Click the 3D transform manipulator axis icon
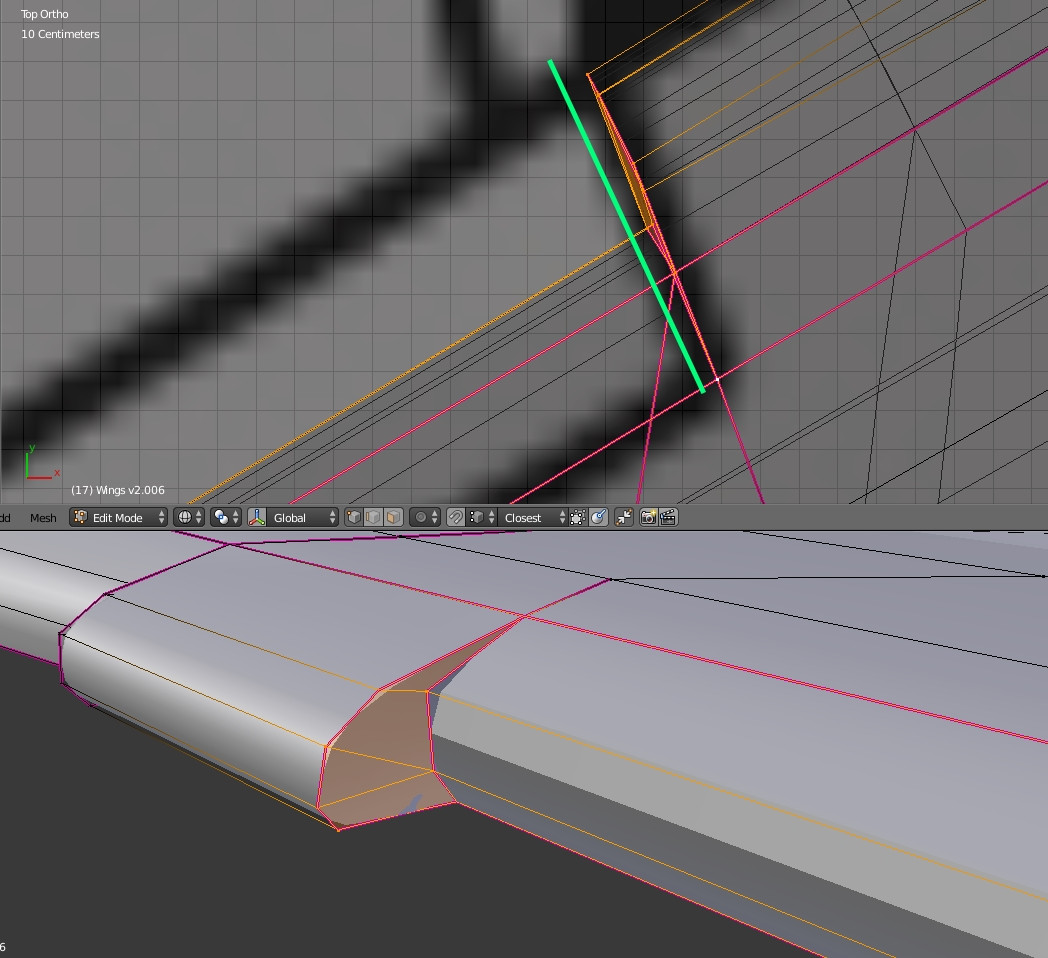The width and height of the screenshot is (1048, 958). [x=255, y=517]
